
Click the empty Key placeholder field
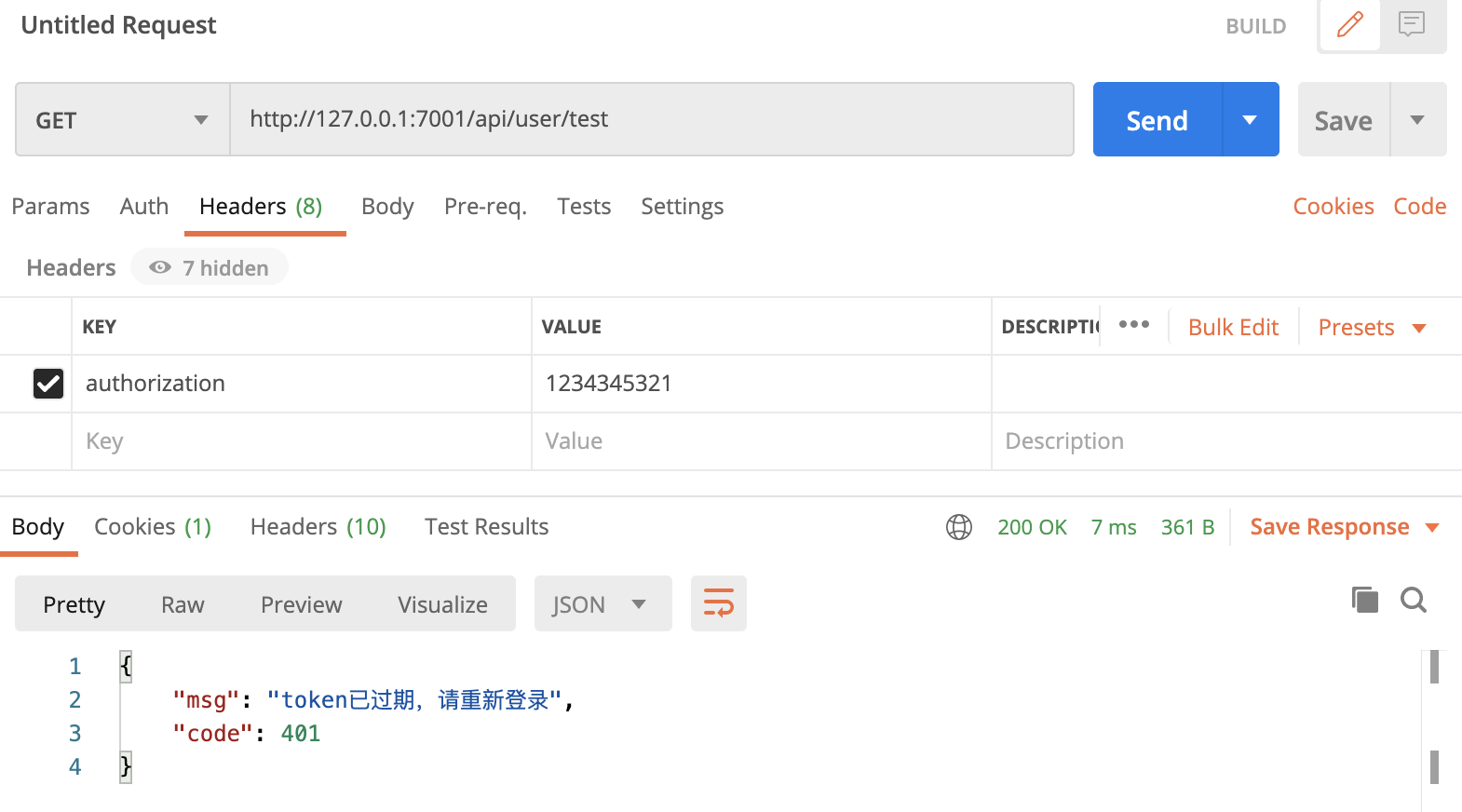pyautogui.click(x=302, y=441)
